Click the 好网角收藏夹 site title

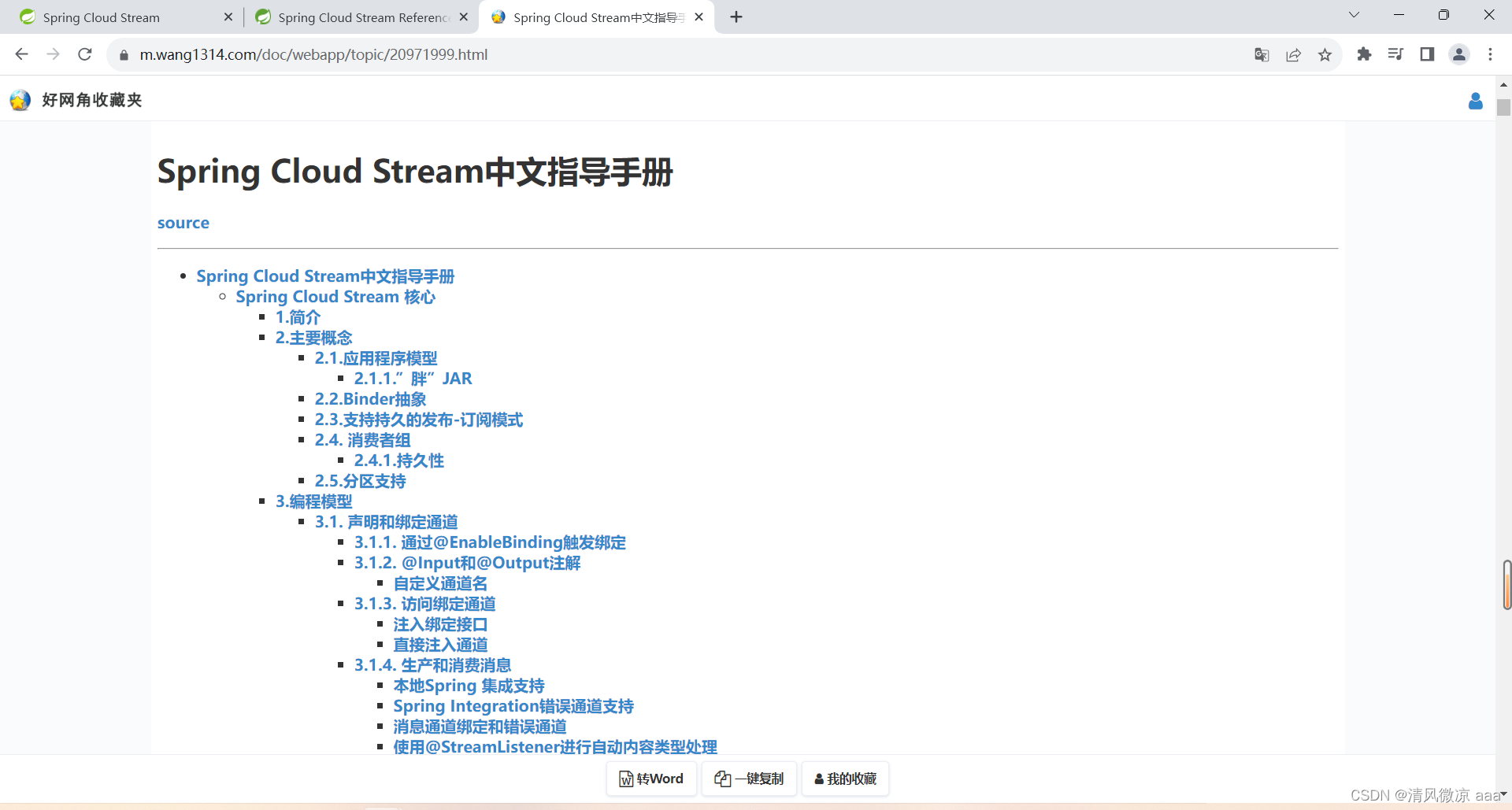(92, 100)
